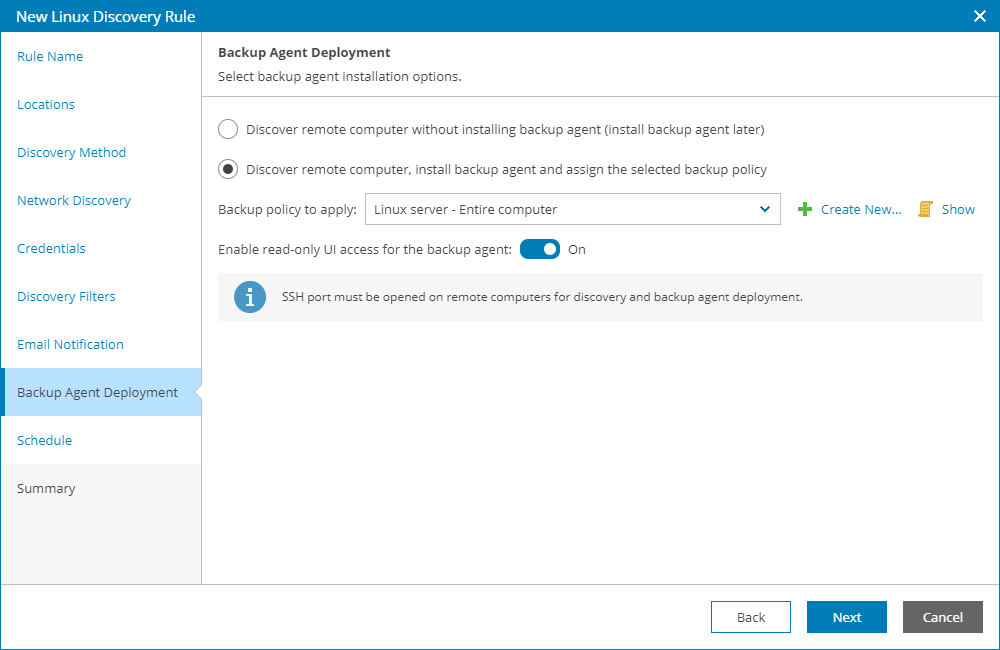Jump to the Schedule step
Screen dimensions: 1000x650
coord(44,441)
